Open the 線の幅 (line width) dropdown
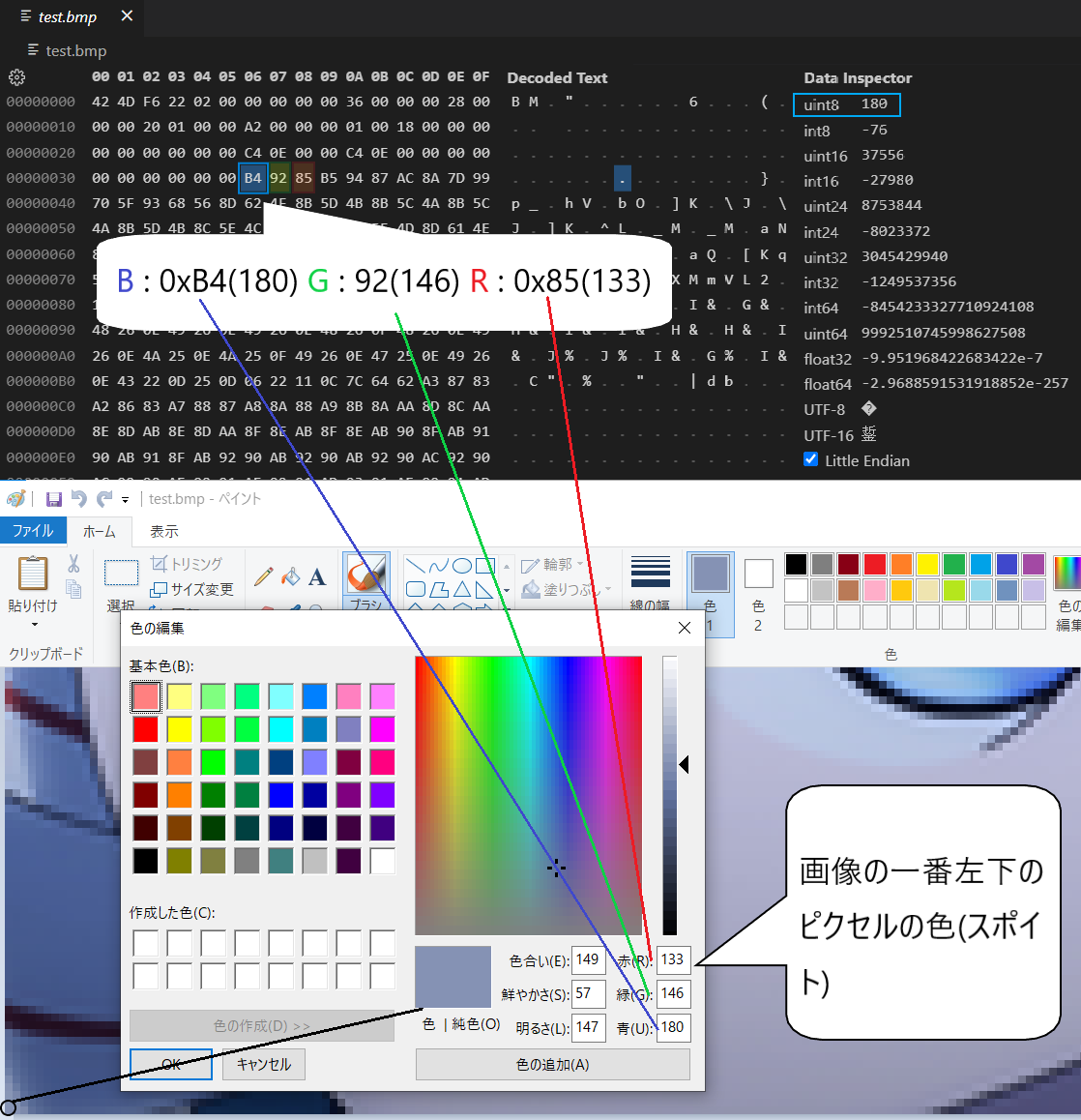Image resolution: width=1081 pixels, height=1120 pixels. (650, 573)
